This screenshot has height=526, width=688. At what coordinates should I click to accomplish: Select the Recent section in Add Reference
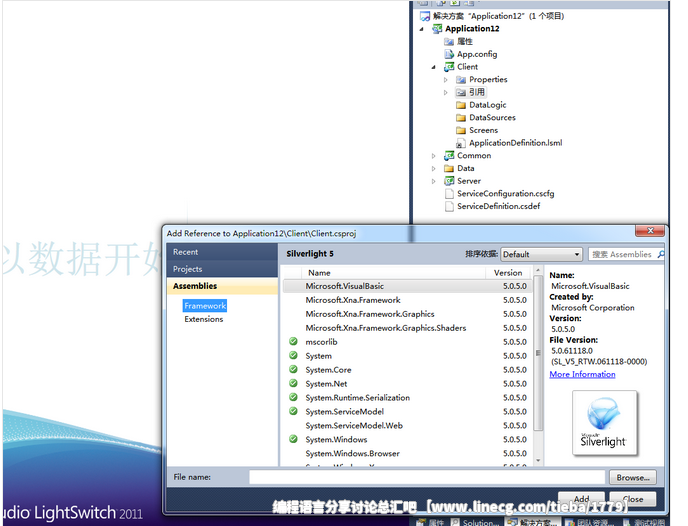click(222, 252)
